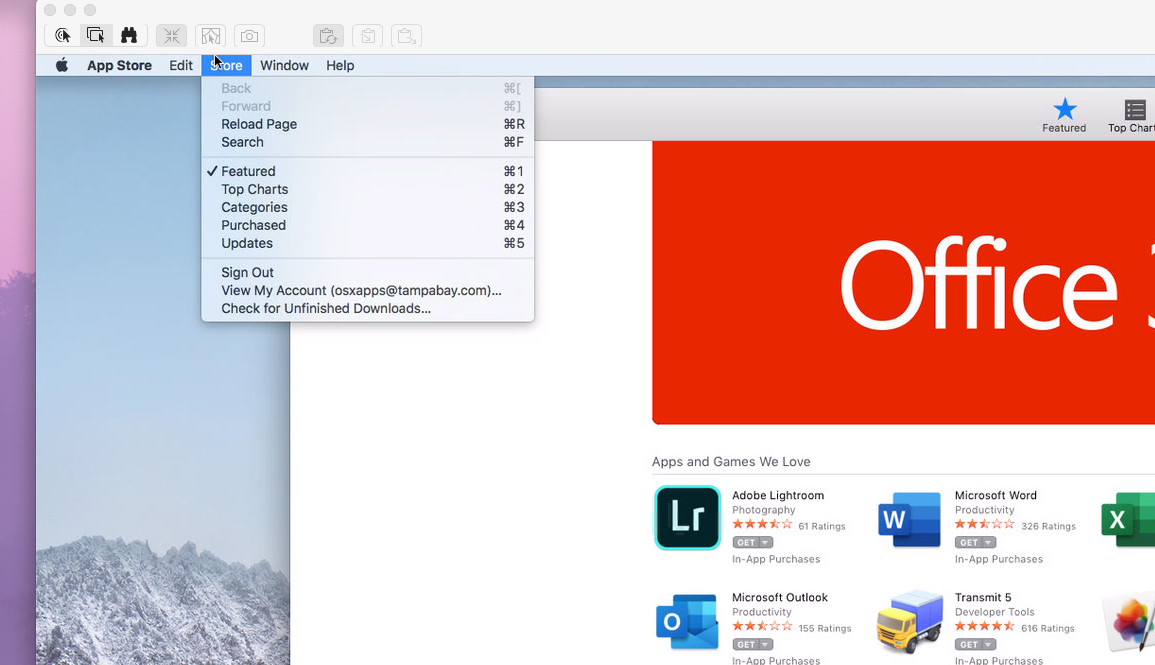The image size is (1155, 665).
Task: Open the Microsoft Outlook title link
Action: (x=779, y=597)
